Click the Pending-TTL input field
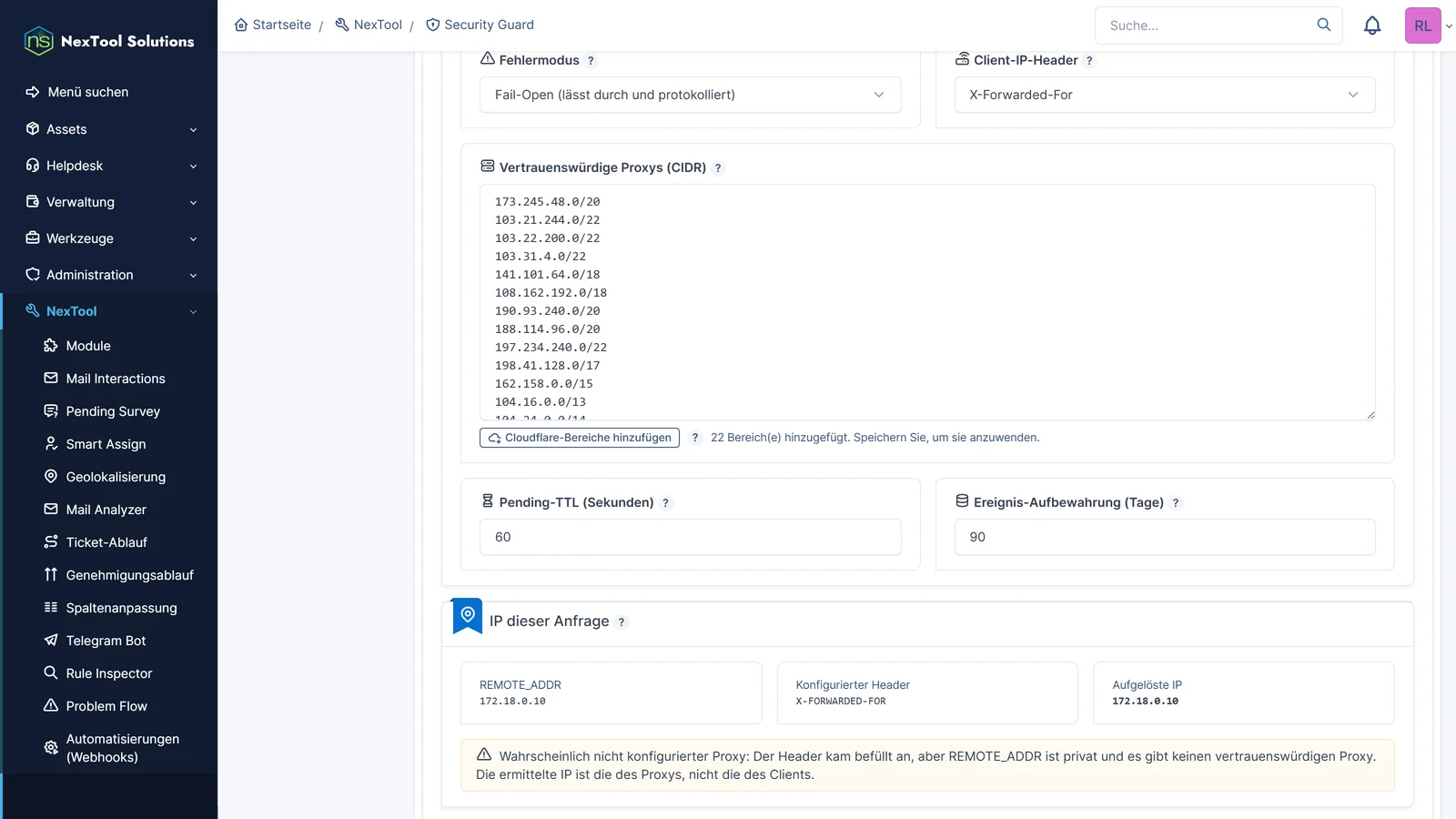The image size is (1456, 819). click(691, 537)
